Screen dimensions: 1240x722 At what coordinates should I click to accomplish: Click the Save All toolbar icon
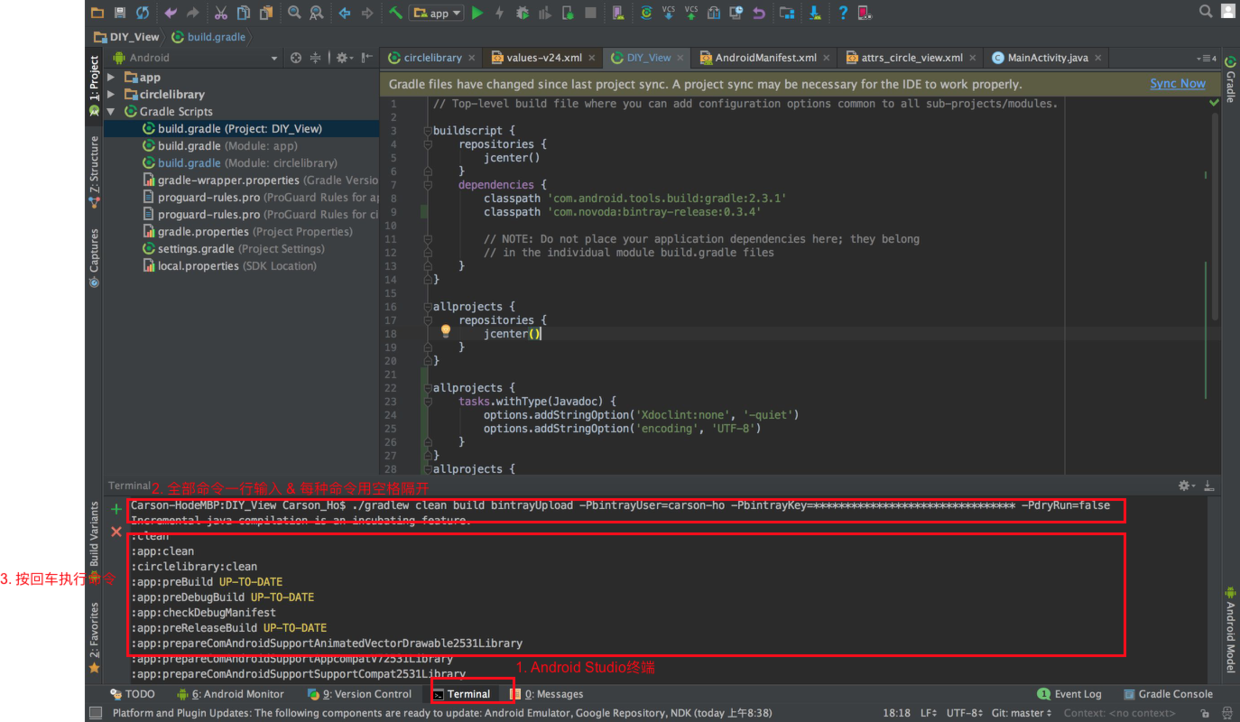click(x=119, y=13)
